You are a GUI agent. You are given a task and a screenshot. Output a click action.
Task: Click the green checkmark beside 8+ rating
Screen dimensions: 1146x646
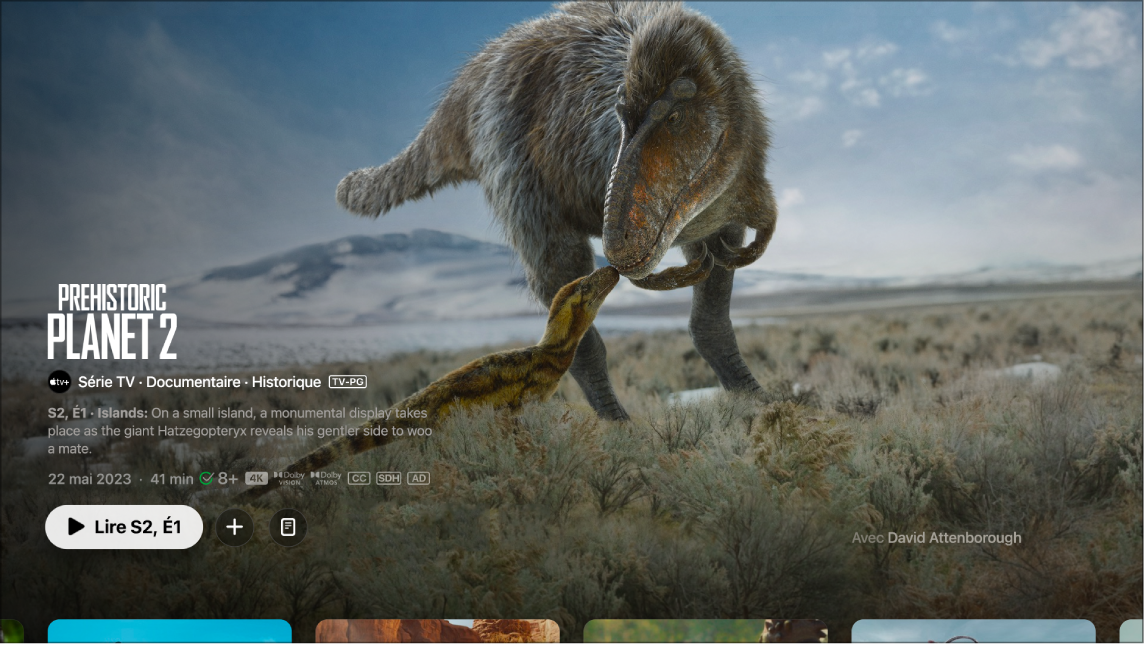click(x=207, y=479)
